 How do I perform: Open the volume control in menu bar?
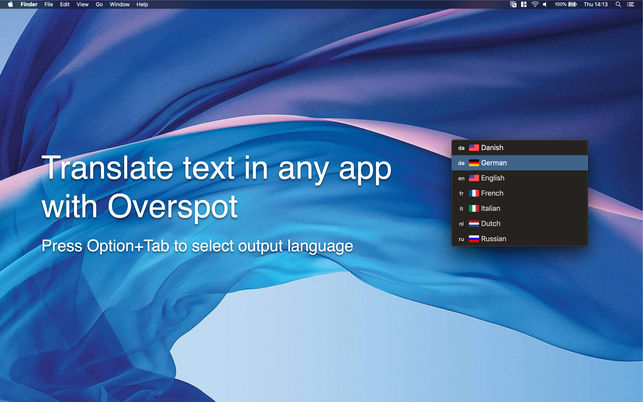click(545, 5)
